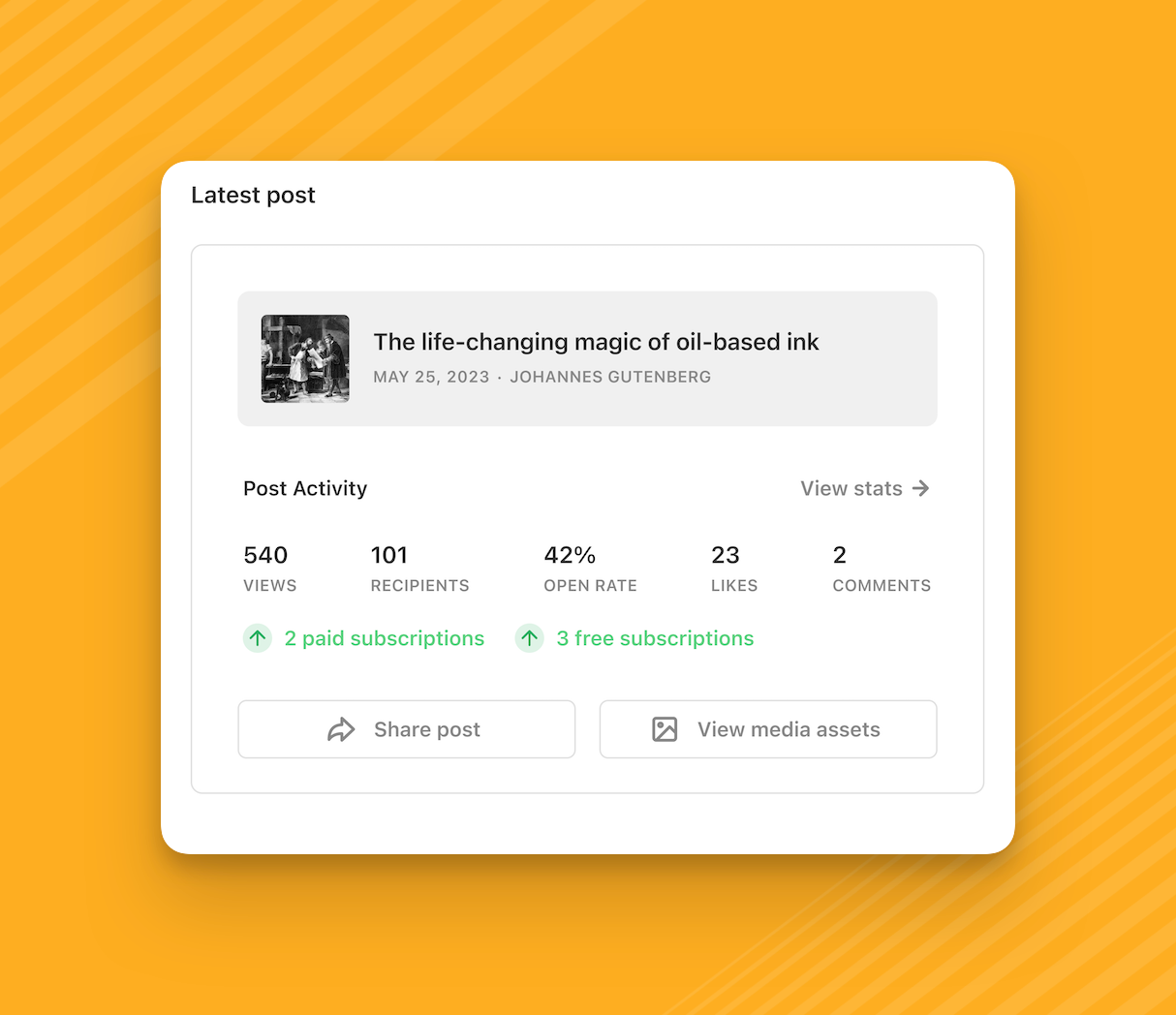Click the MAY 25, 2023 date label
The height and width of the screenshot is (1015, 1176).
[430, 377]
